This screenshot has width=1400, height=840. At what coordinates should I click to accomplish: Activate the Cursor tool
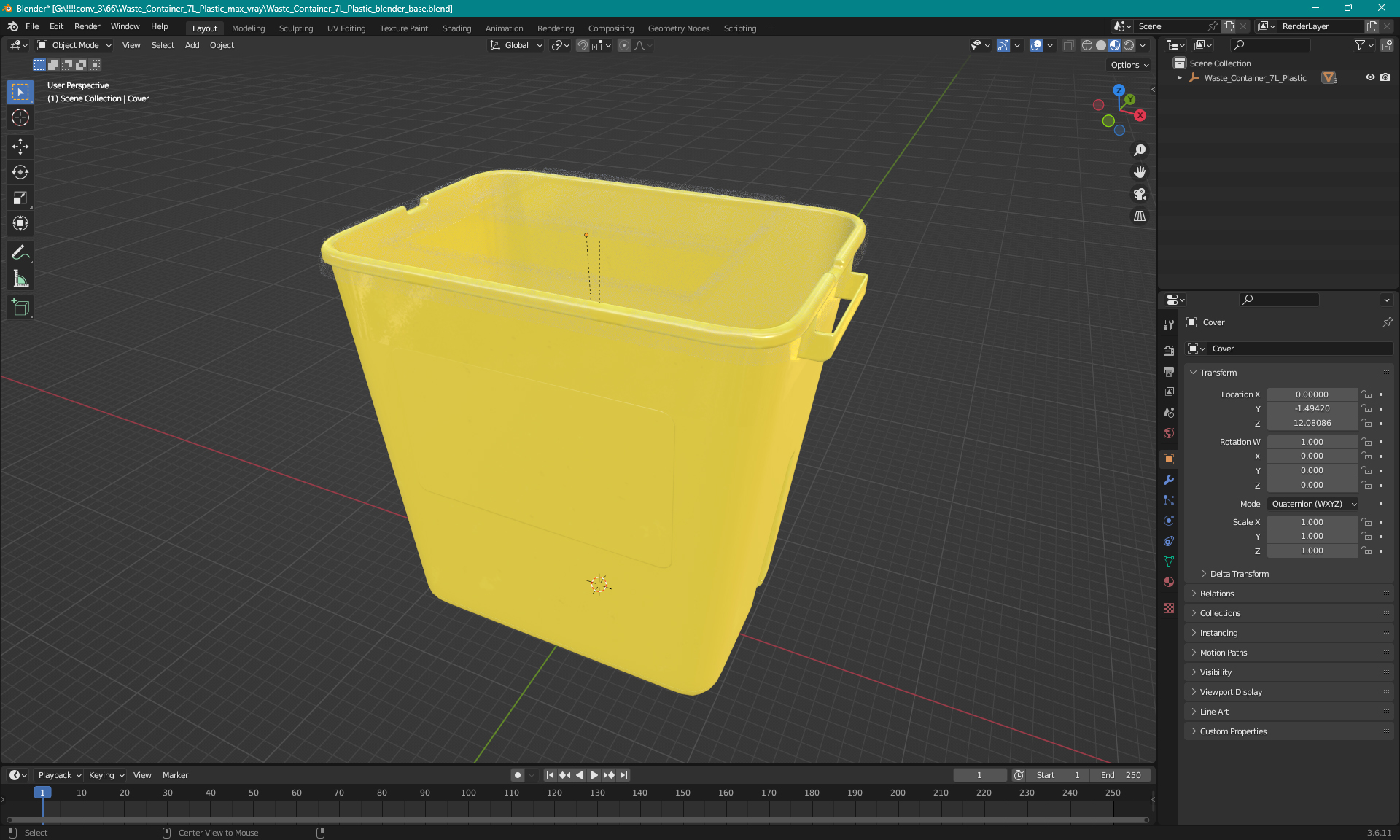[20, 117]
